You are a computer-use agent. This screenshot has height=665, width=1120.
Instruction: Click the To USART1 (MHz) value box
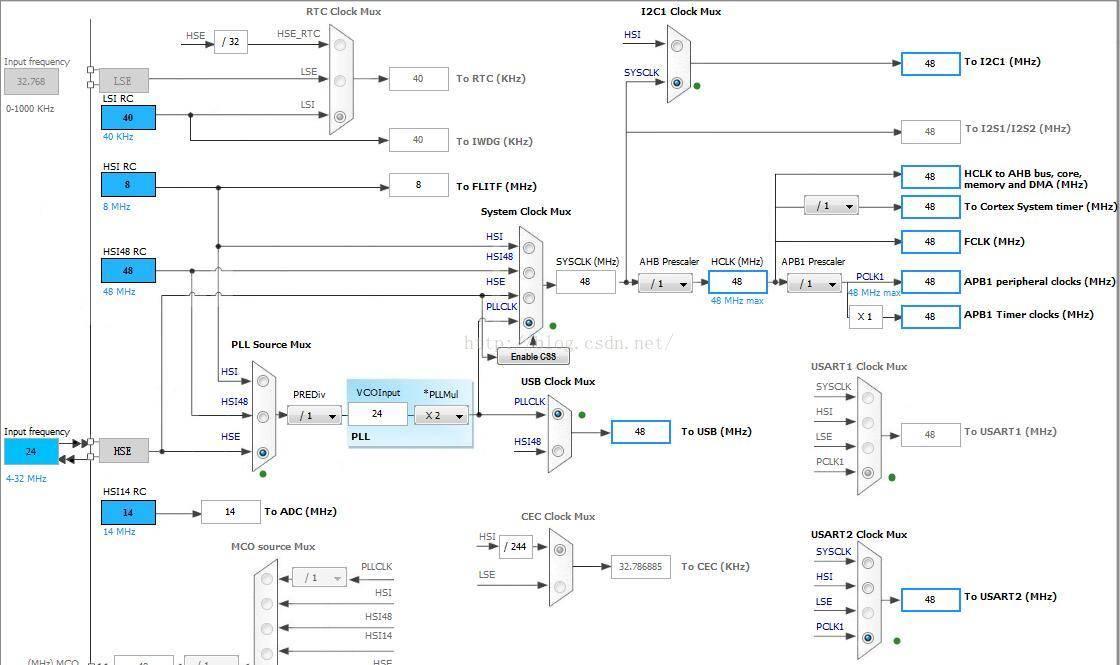(x=930, y=435)
